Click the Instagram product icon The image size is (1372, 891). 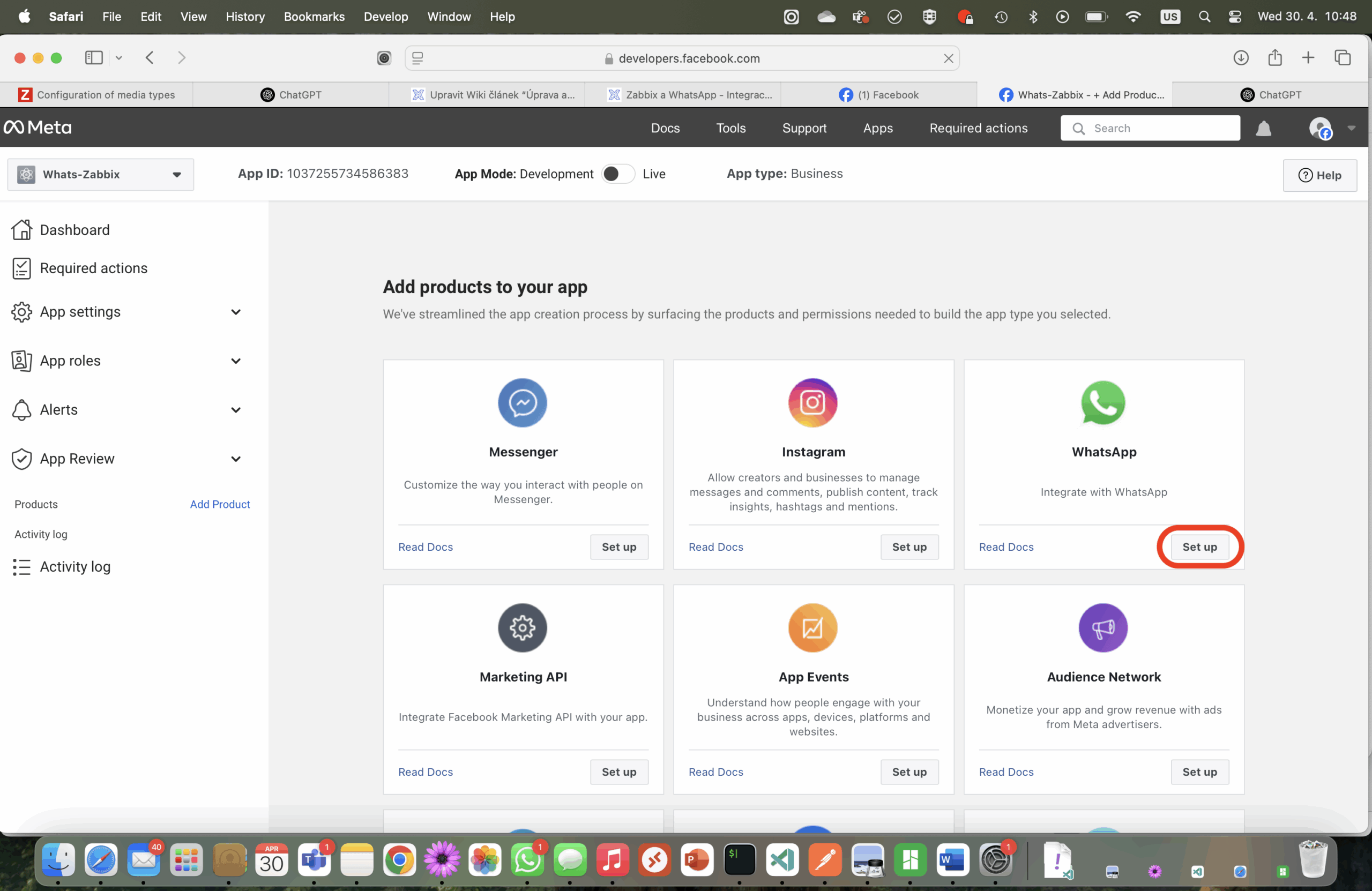coord(813,402)
